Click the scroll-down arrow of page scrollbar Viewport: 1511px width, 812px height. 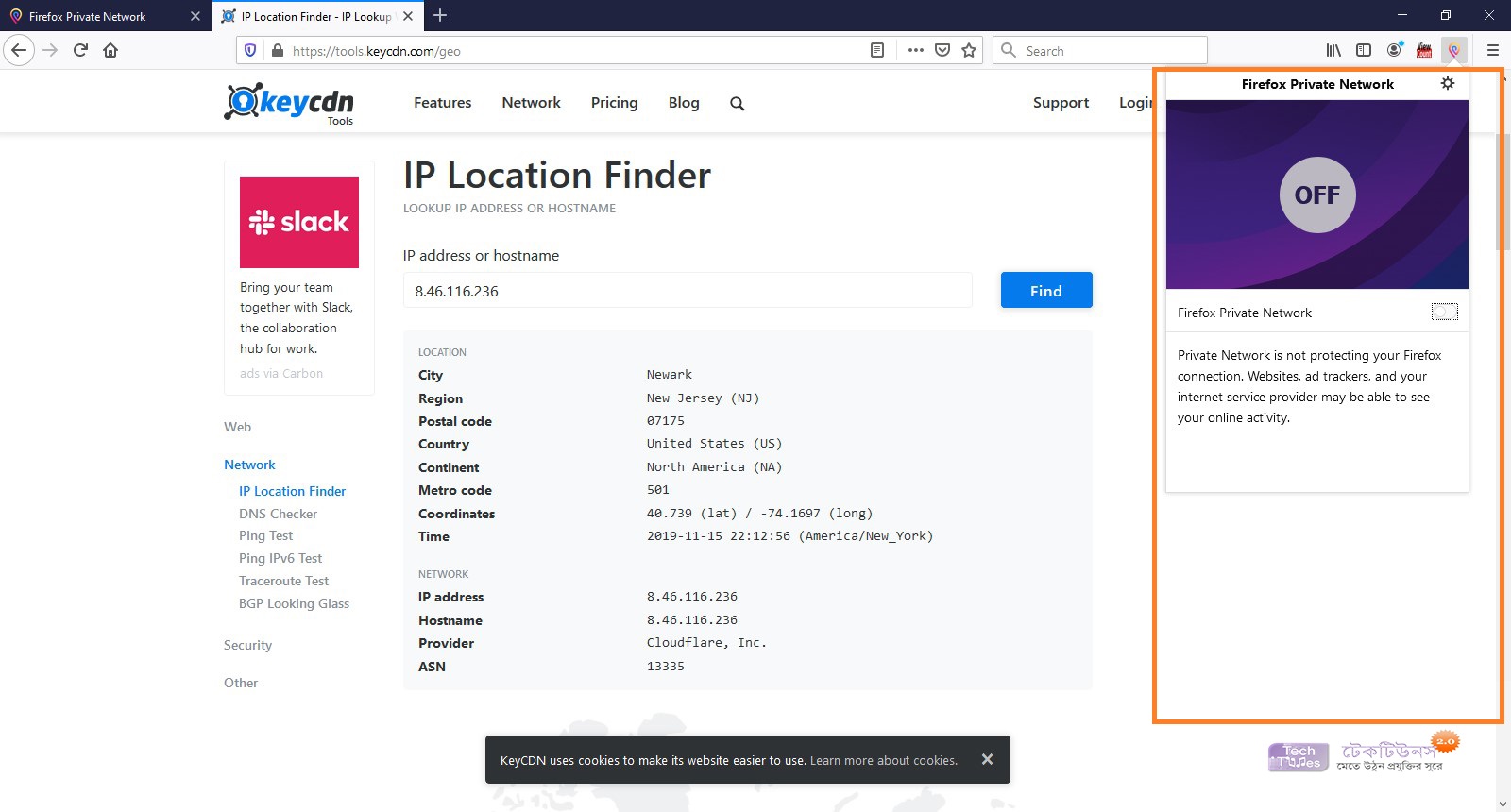pyautogui.click(x=1503, y=804)
